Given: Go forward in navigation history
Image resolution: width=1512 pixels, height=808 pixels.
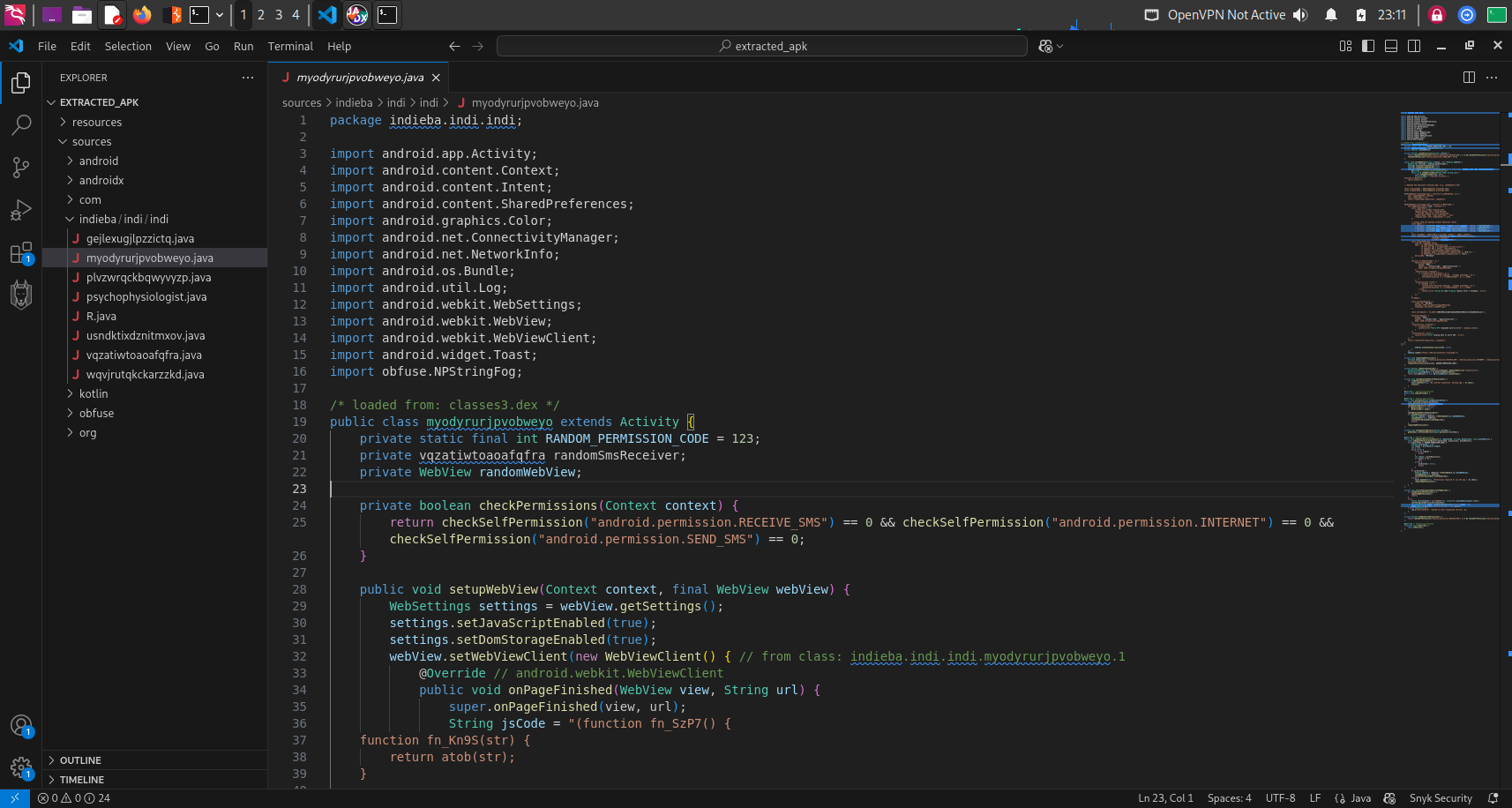Looking at the screenshot, I should (x=478, y=46).
